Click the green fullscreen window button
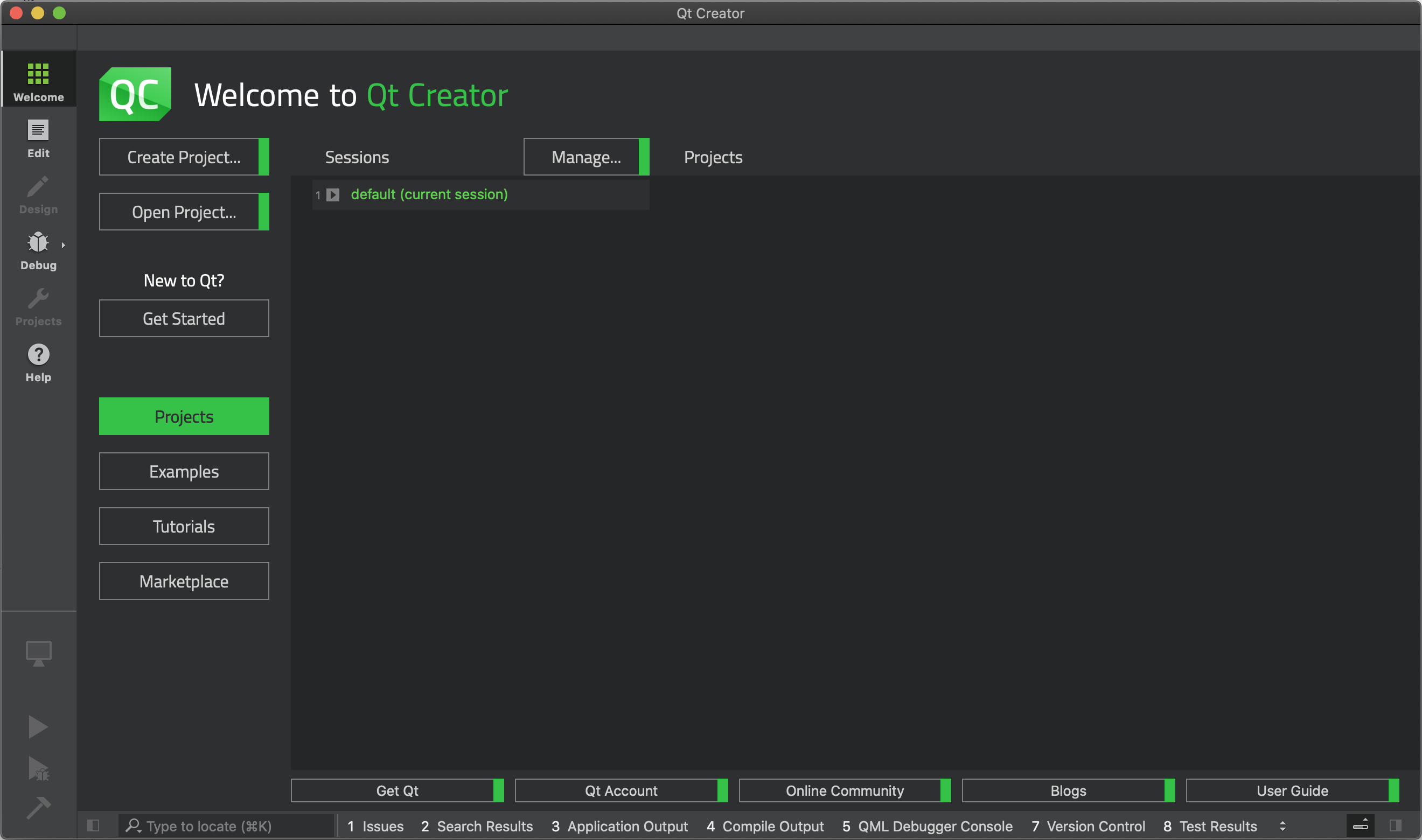Image resolution: width=1422 pixels, height=840 pixels. pyautogui.click(x=59, y=12)
